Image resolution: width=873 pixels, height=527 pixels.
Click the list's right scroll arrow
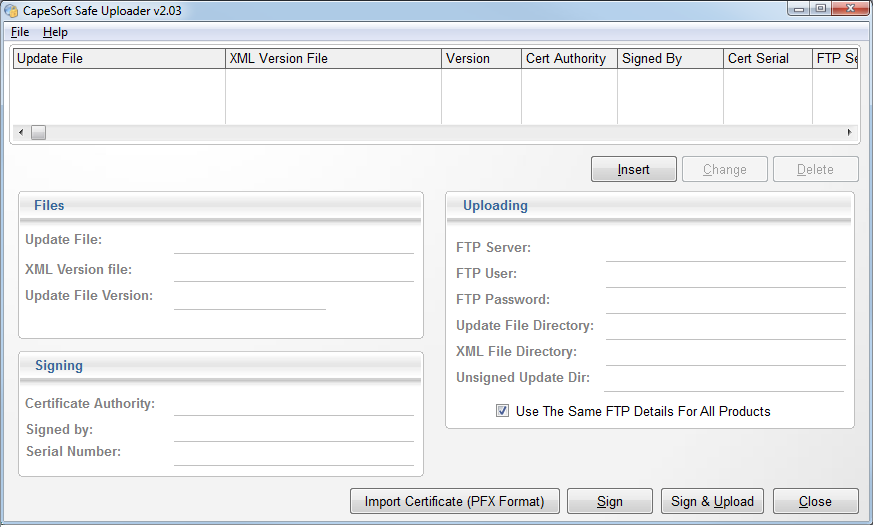click(x=850, y=132)
